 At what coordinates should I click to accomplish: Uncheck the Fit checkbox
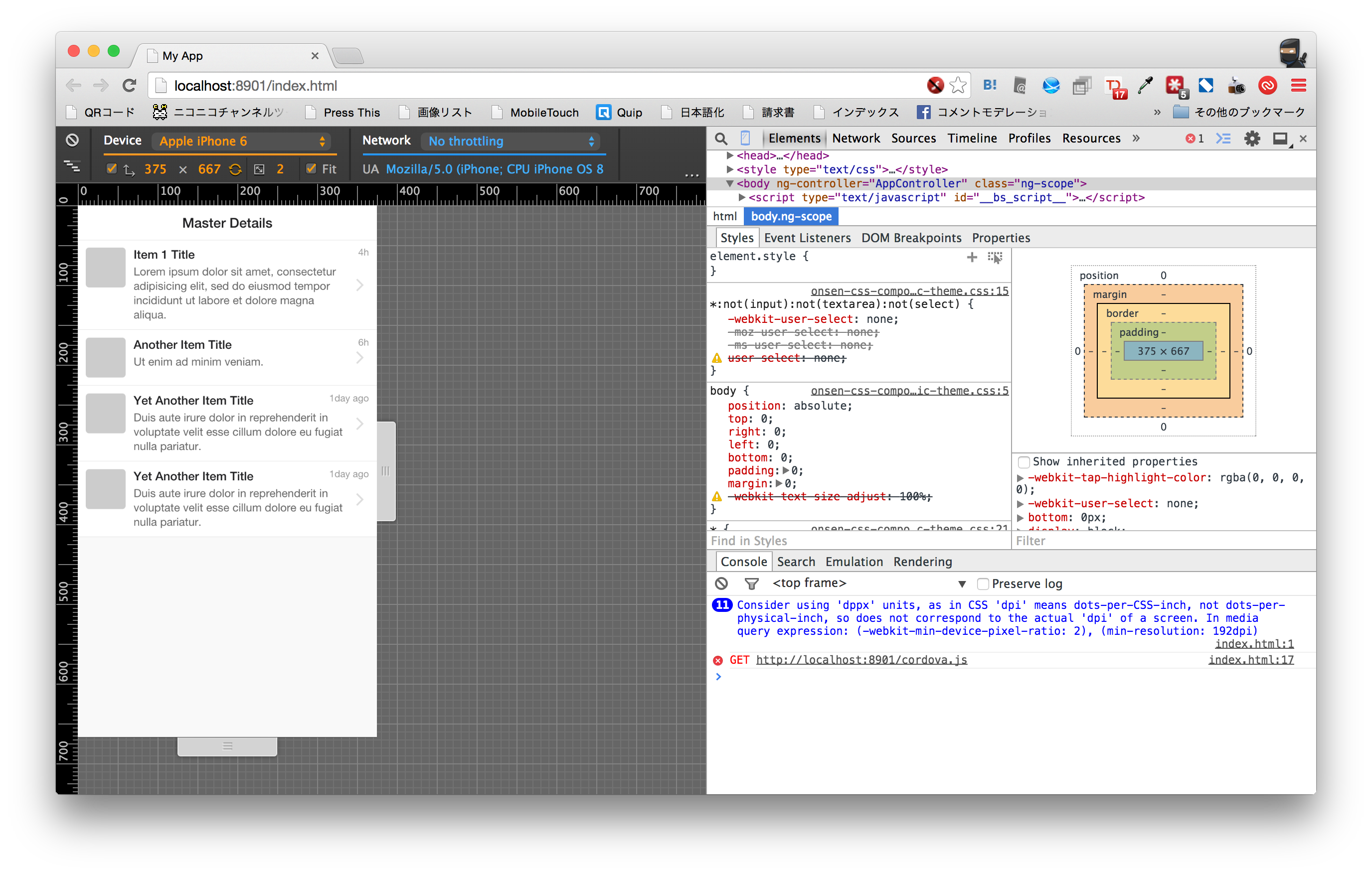311,168
